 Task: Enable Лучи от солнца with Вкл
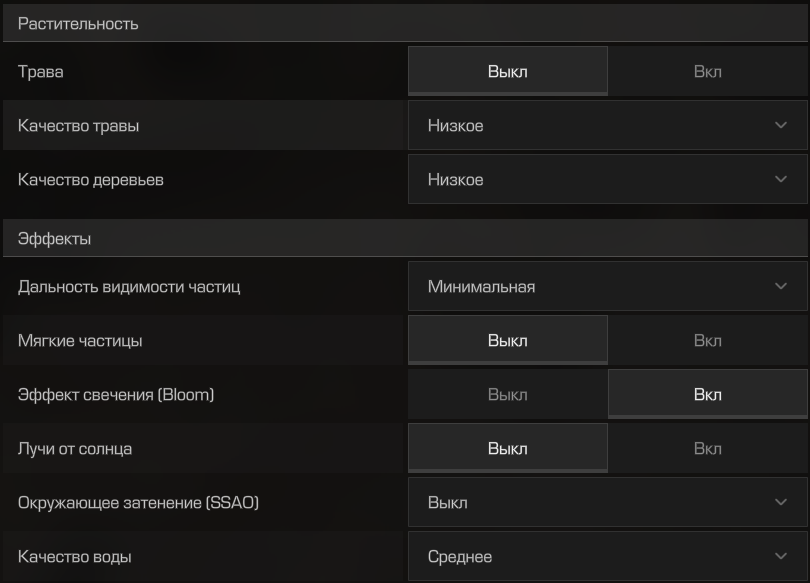coord(708,448)
